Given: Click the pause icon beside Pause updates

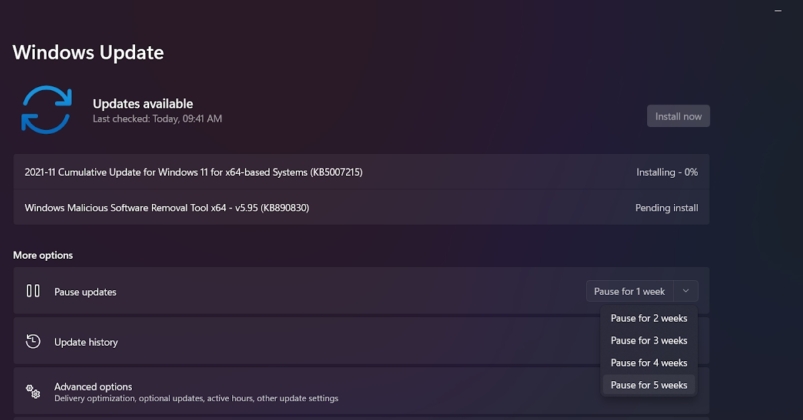Looking at the screenshot, I should coord(33,291).
